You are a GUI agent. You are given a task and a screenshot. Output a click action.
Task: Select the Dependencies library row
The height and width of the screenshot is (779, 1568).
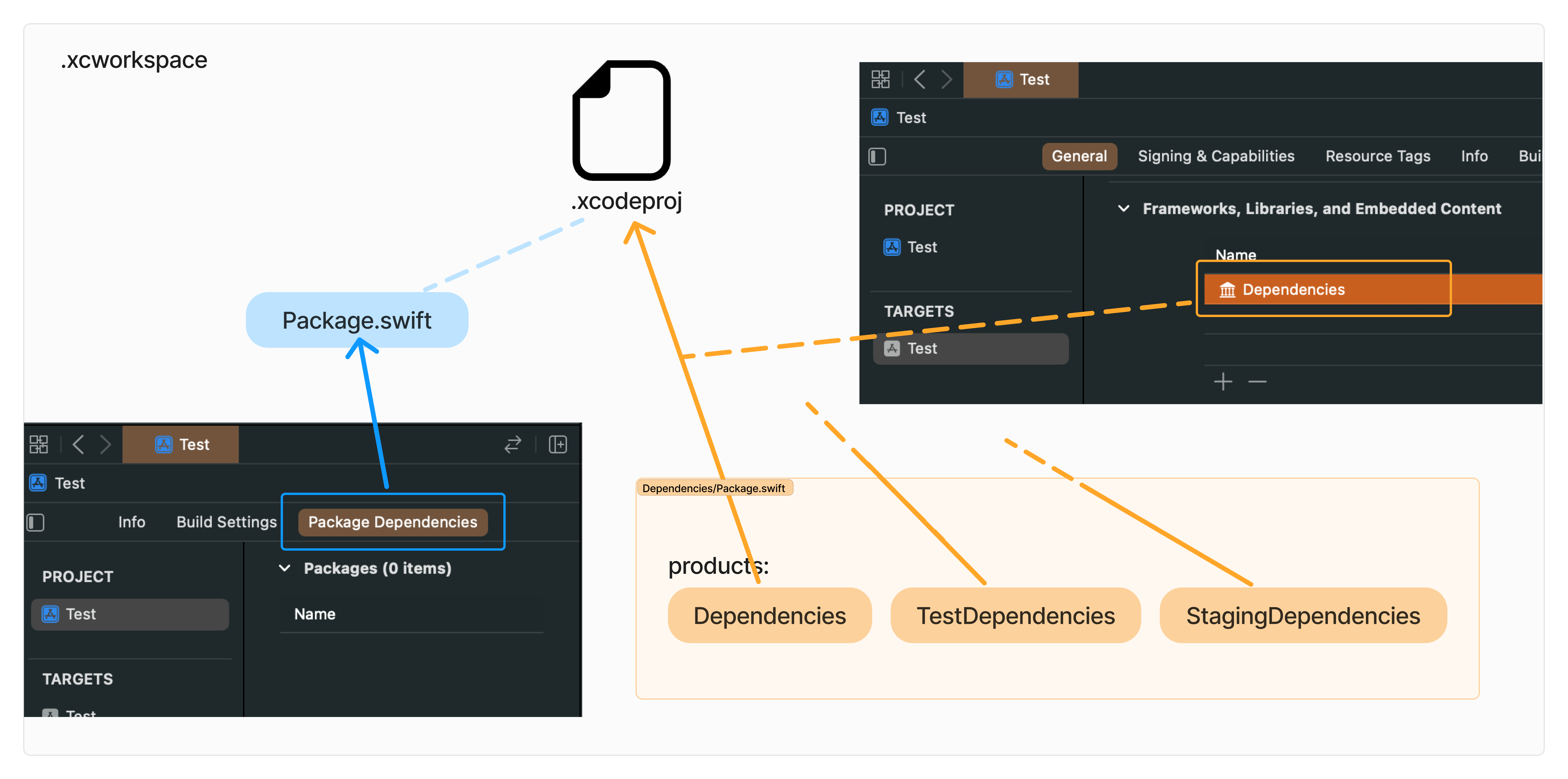1373,290
